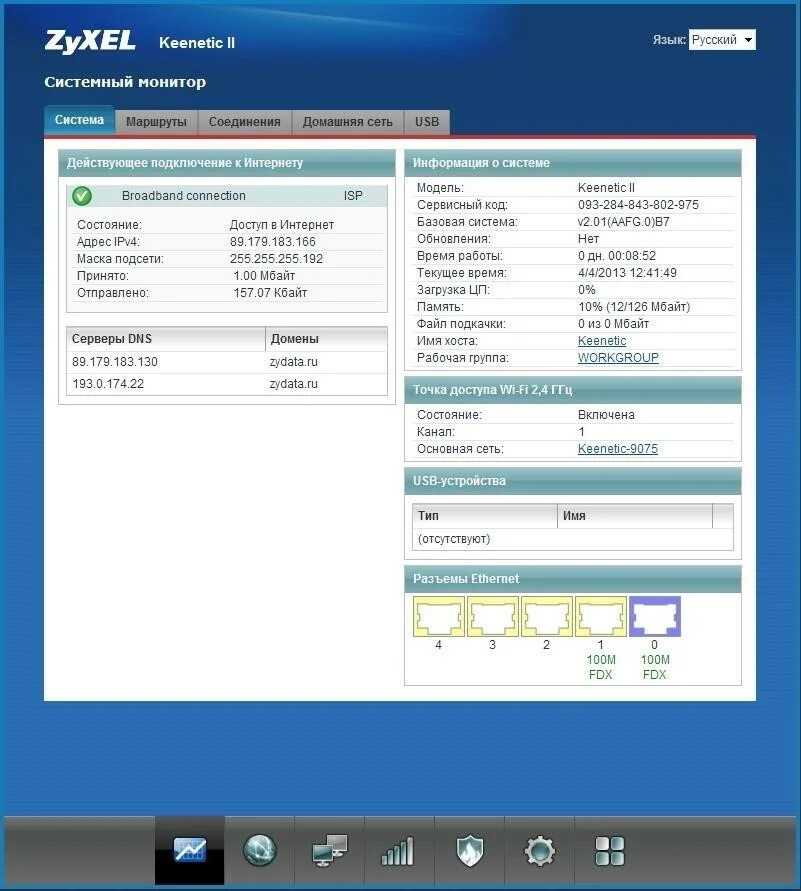801x891 pixels.
Task: Click the Тип column header in USB table
Action: [485, 516]
